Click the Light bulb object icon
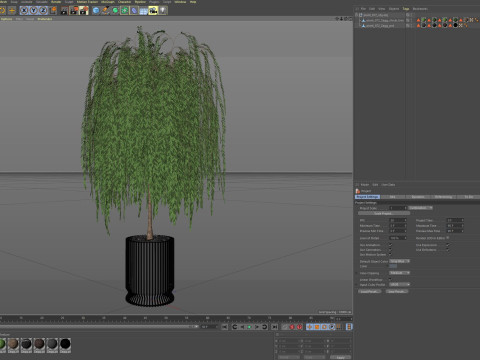 [162, 10]
